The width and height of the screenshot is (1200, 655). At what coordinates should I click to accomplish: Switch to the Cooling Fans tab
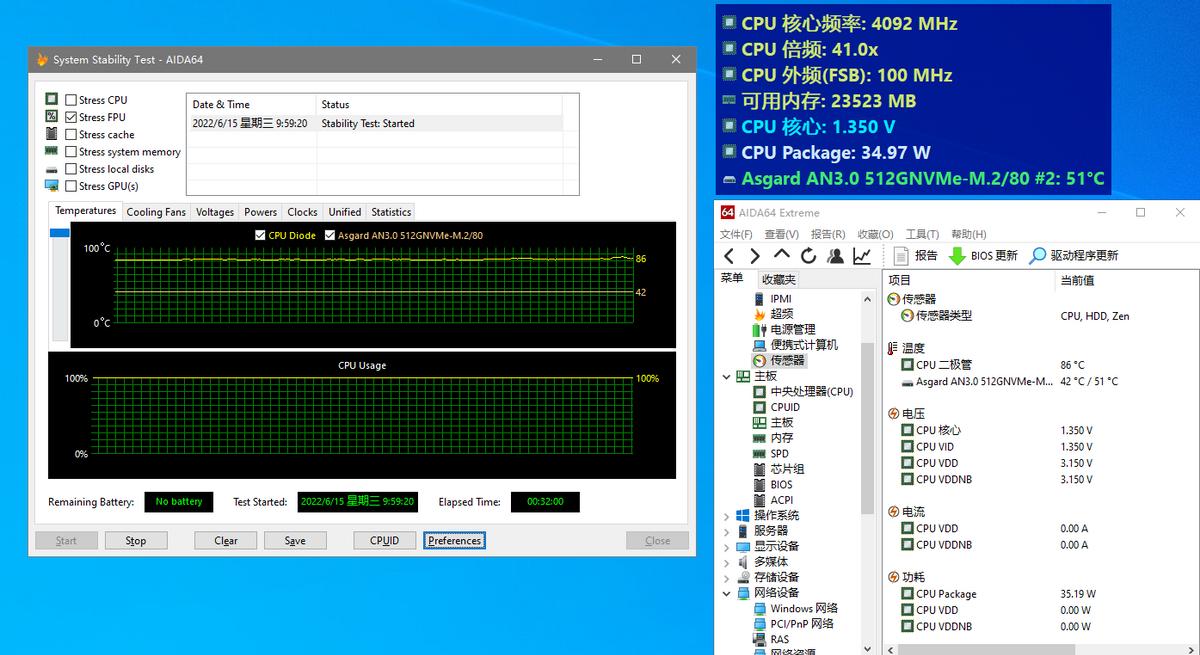pyautogui.click(x=156, y=212)
